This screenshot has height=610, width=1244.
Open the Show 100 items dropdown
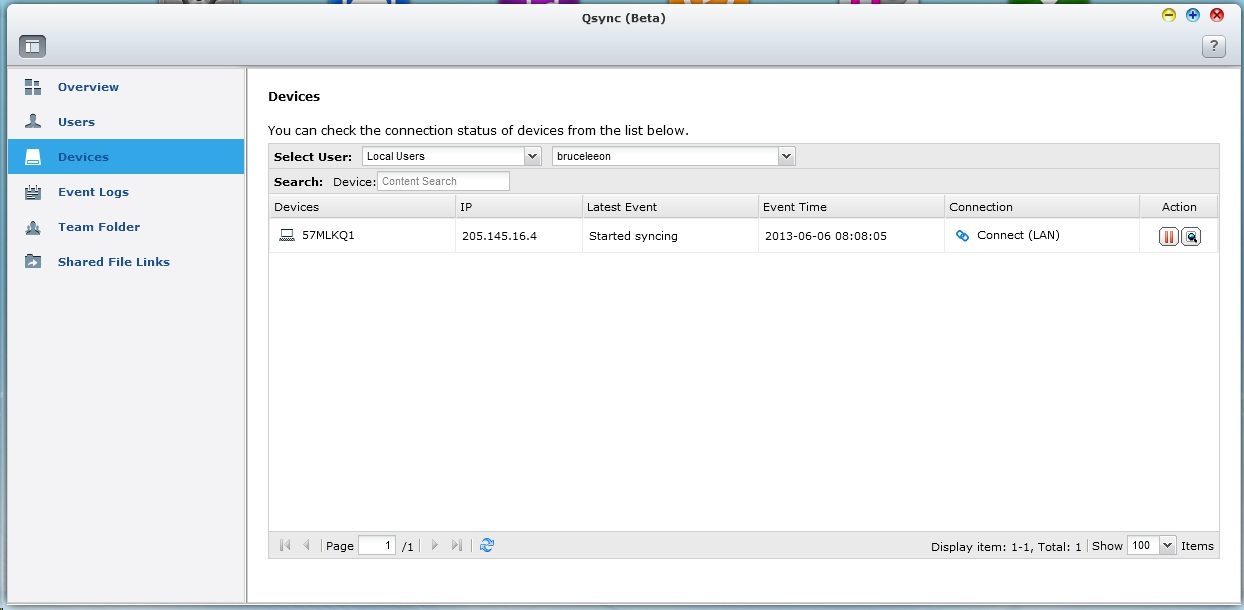pos(1151,546)
